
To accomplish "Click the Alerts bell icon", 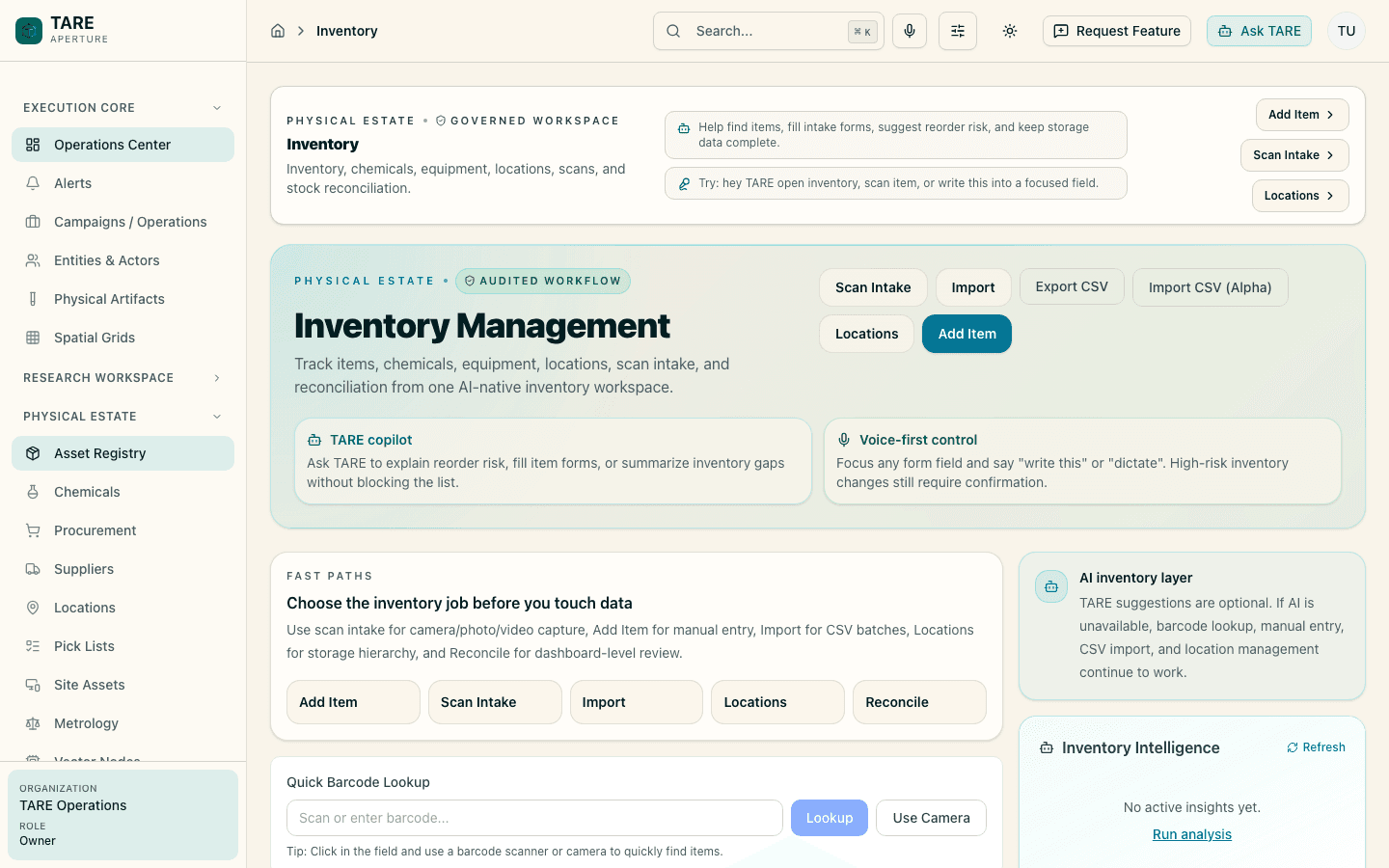I will pyautogui.click(x=33, y=183).
